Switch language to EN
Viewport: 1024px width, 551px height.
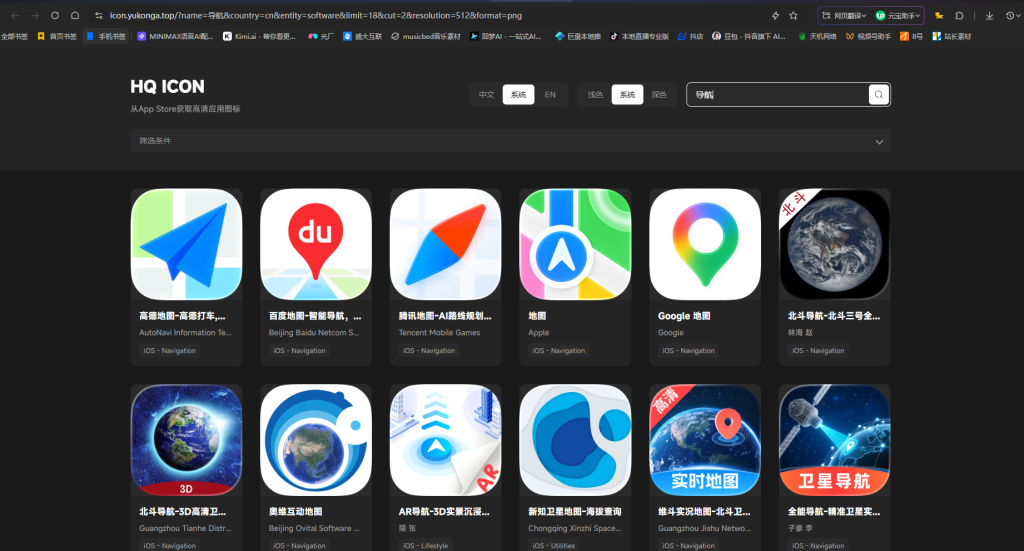click(551, 95)
